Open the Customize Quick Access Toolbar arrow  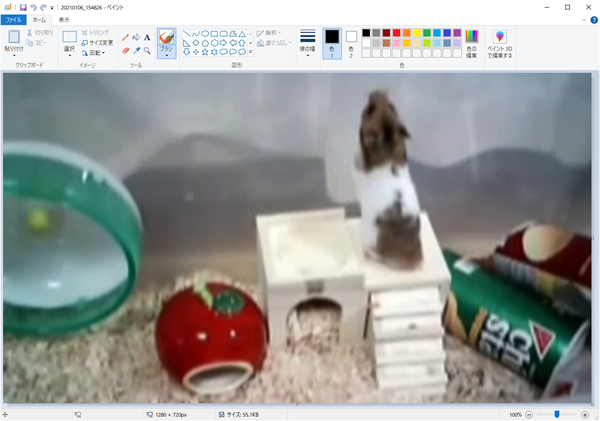tap(52, 8)
